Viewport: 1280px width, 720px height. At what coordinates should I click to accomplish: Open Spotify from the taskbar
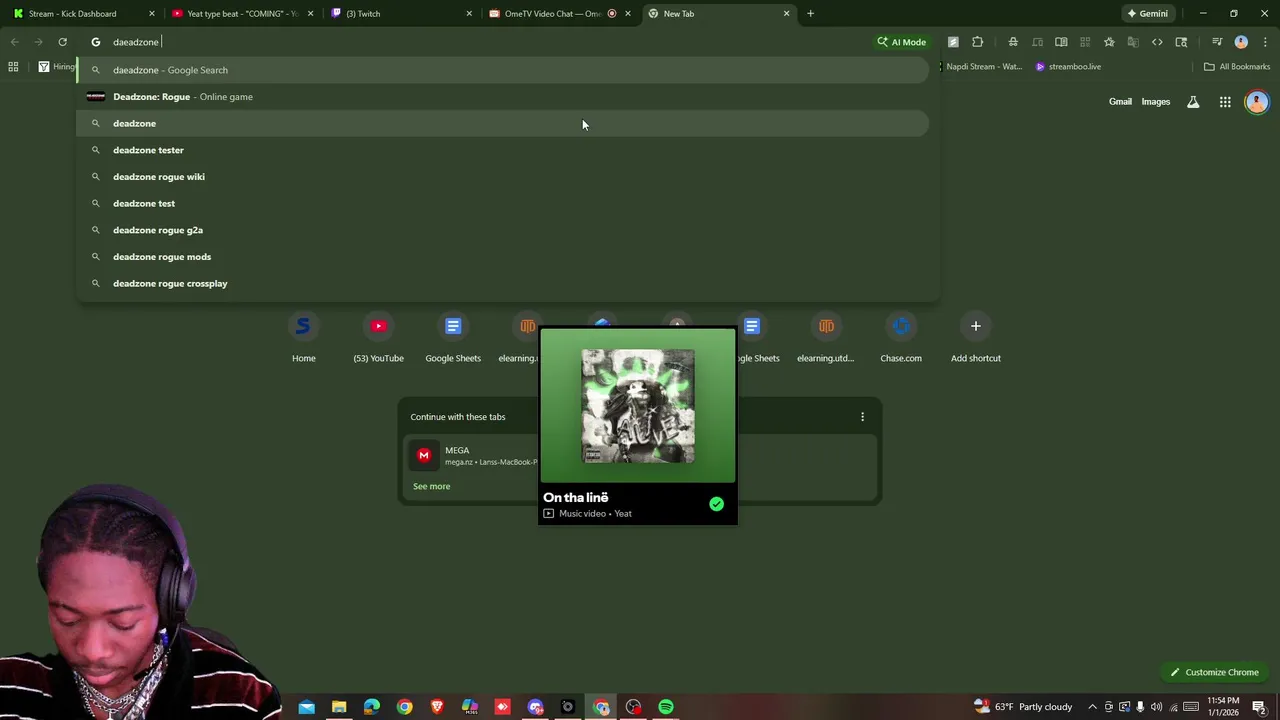tap(666, 707)
